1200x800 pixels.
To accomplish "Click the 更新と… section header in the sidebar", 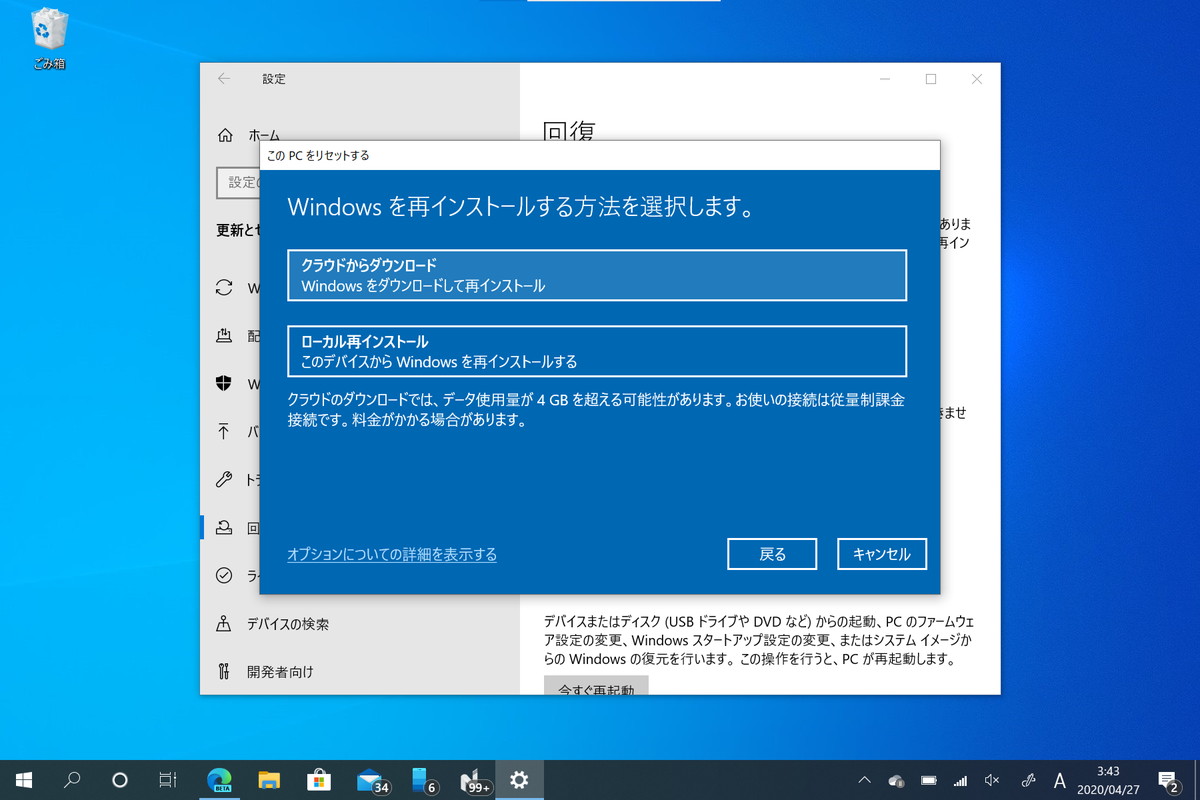I will [238, 230].
